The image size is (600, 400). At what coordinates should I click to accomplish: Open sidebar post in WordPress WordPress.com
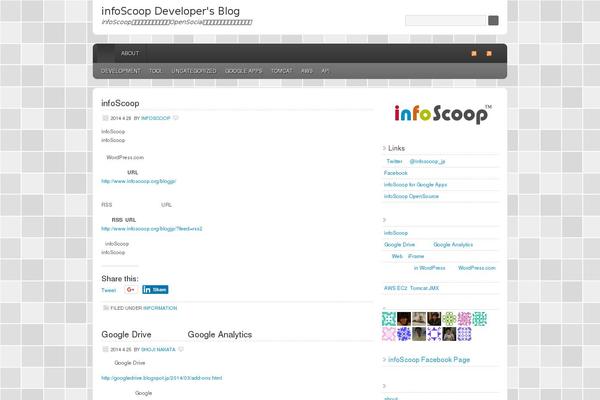(455, 268)
